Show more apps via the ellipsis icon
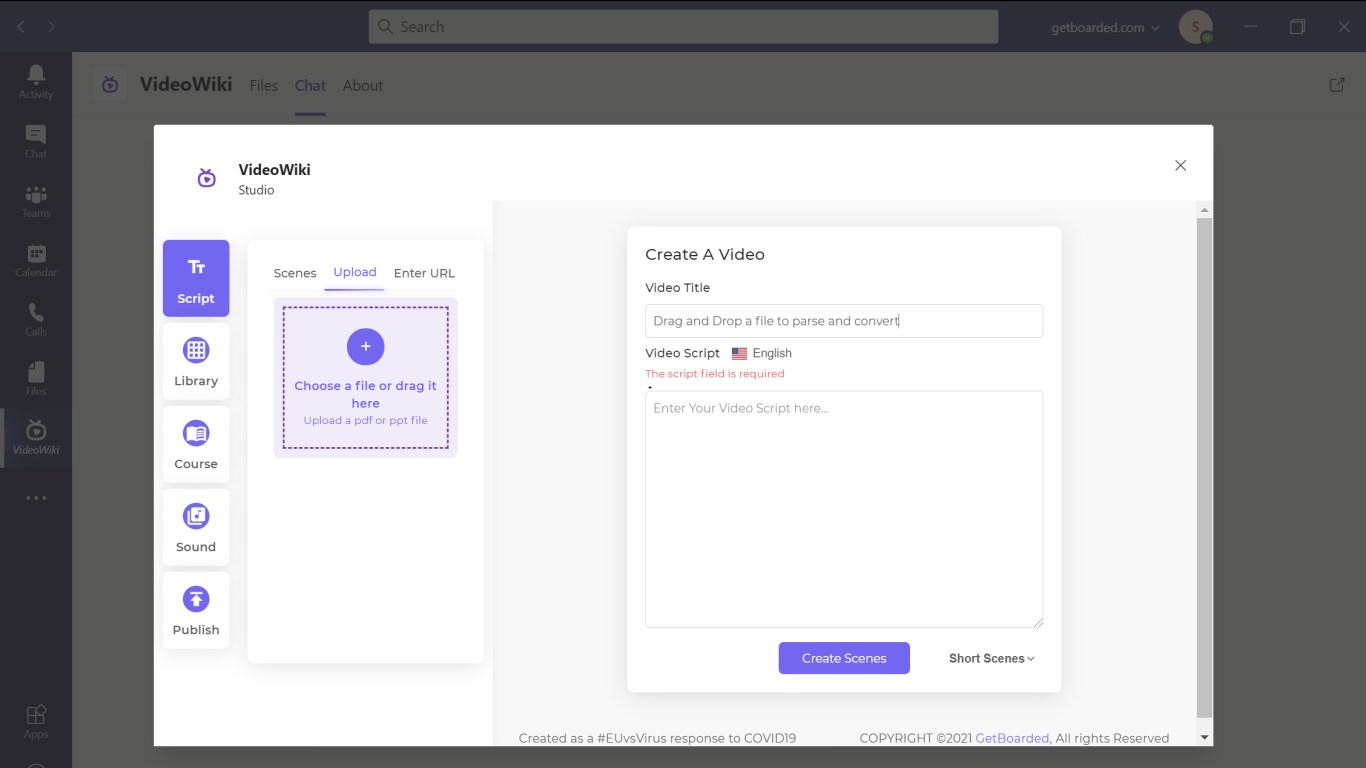 (36, 498)
